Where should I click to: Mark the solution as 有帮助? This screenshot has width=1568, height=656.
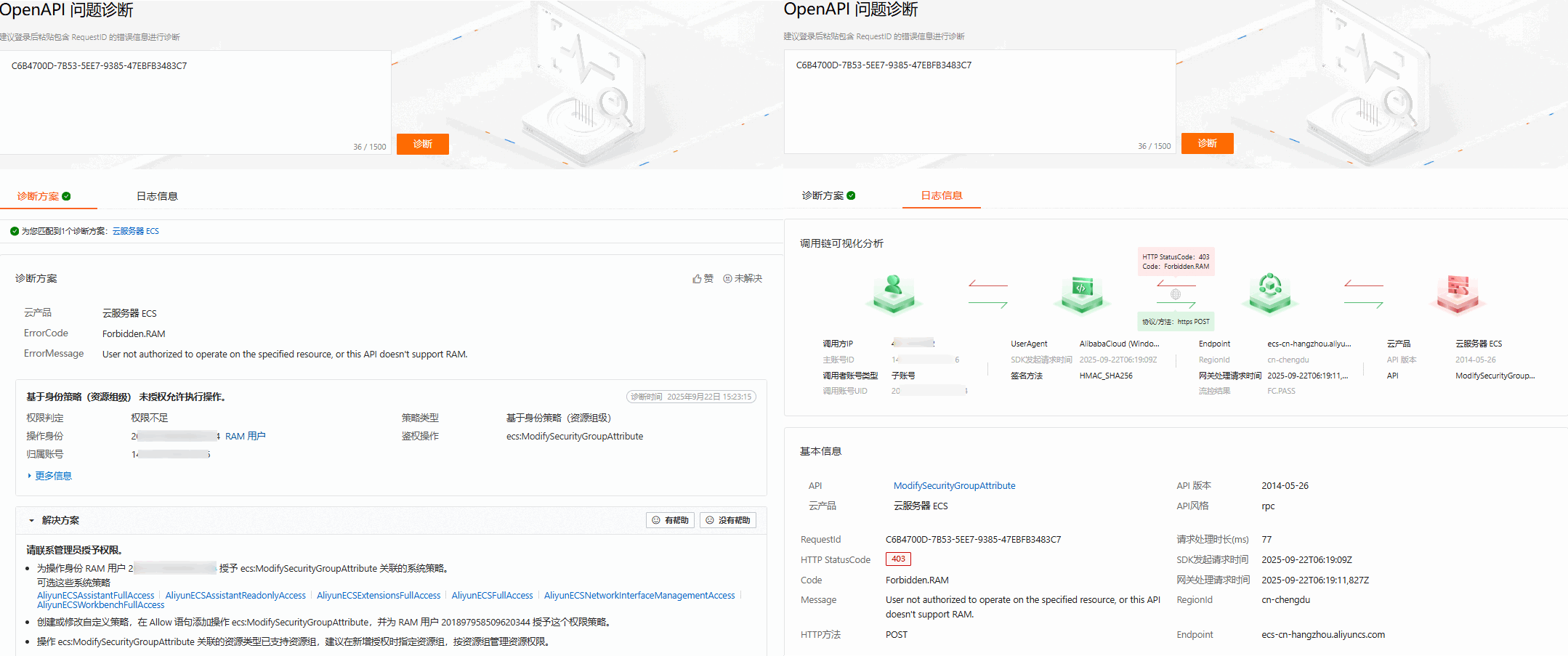click(x=670, y=520)
